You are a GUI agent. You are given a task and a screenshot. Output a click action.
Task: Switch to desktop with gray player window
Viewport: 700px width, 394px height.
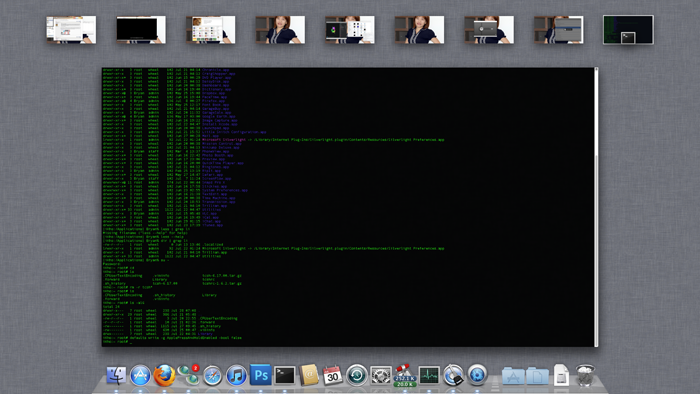coord(489,29)
